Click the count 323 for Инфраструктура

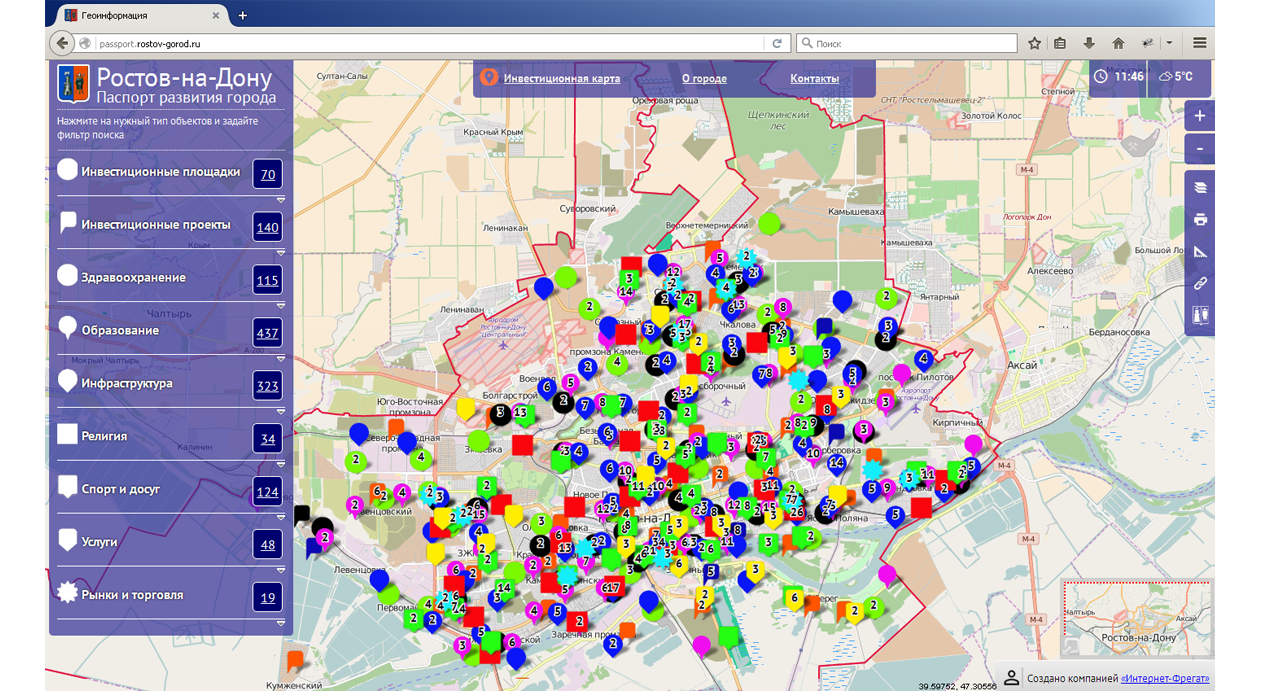(268, 387)
